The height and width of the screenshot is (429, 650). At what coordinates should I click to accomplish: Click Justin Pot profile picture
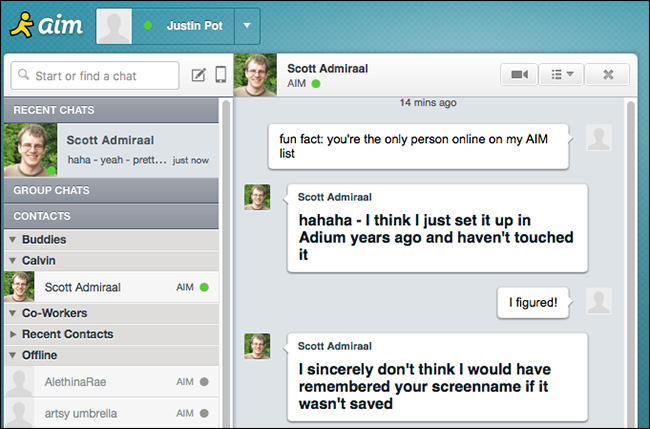click(x=115, y=26)
